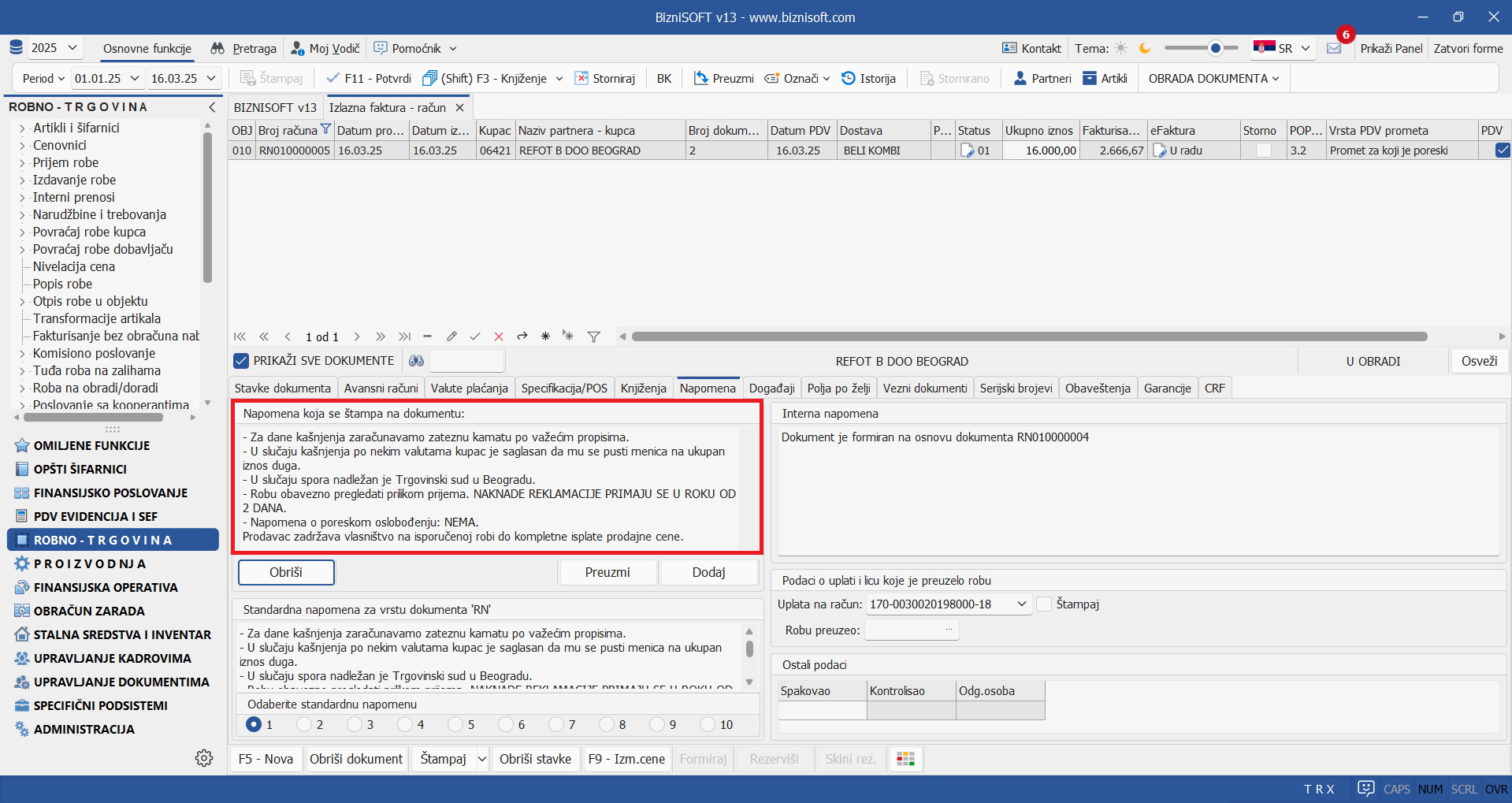Open the Vezni dokumenti tab
The width and height of the screenshot is (1512, 803).
pos(924,388)
